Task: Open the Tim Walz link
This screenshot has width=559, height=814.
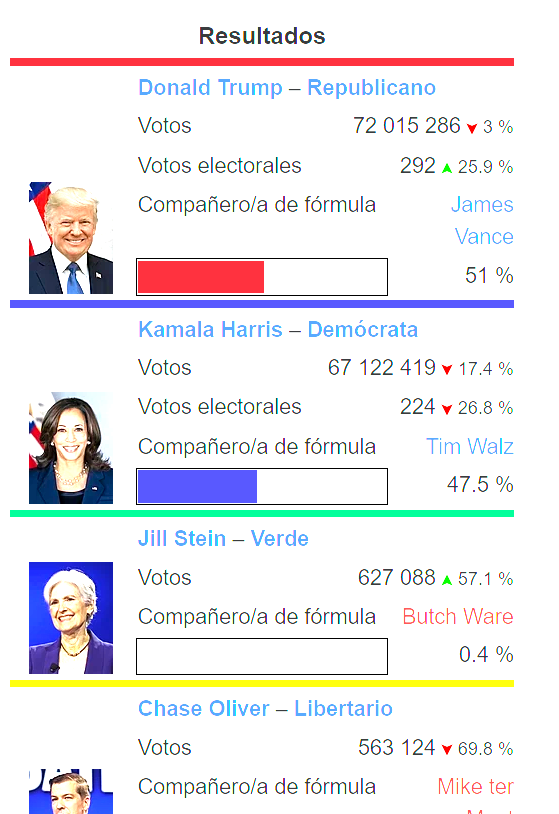Action: 470,446
